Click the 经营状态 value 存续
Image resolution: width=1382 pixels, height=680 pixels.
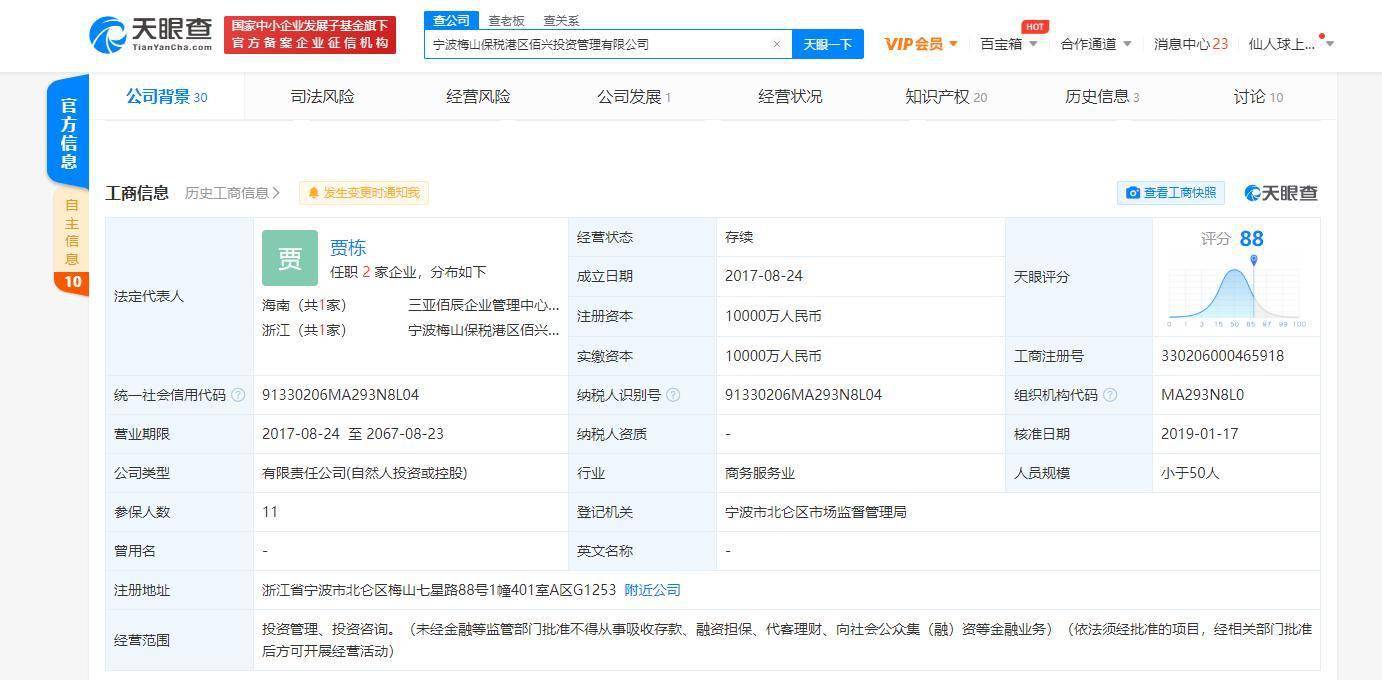click(x=739, y=237)
